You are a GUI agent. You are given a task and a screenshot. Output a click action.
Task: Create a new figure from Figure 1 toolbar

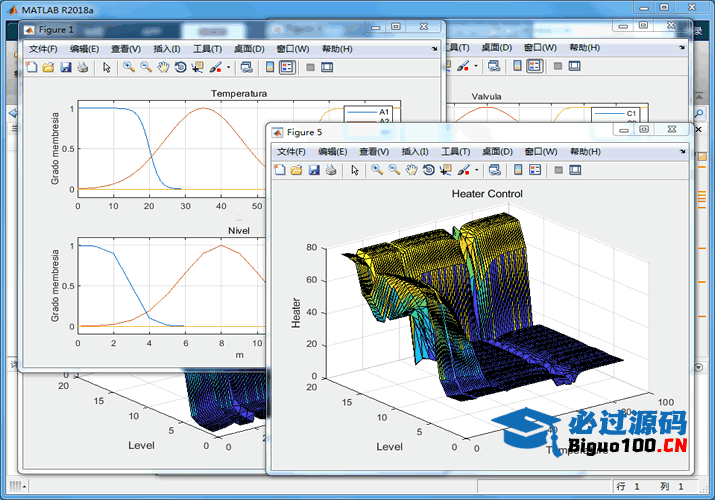coord(32,67)
